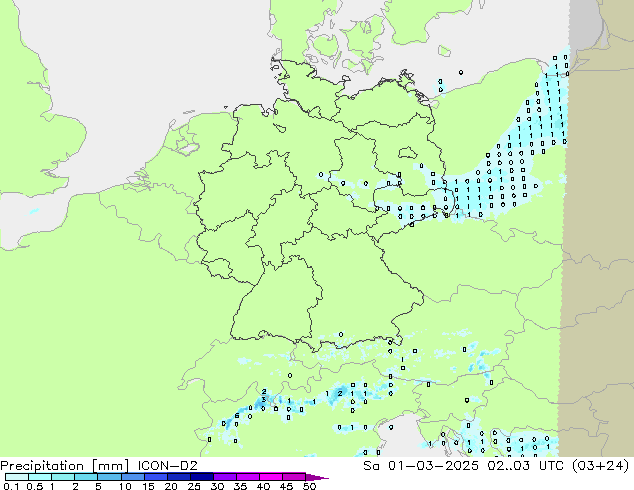Select the "(03+24)" forecast offset text

click(x=601, y=466)
